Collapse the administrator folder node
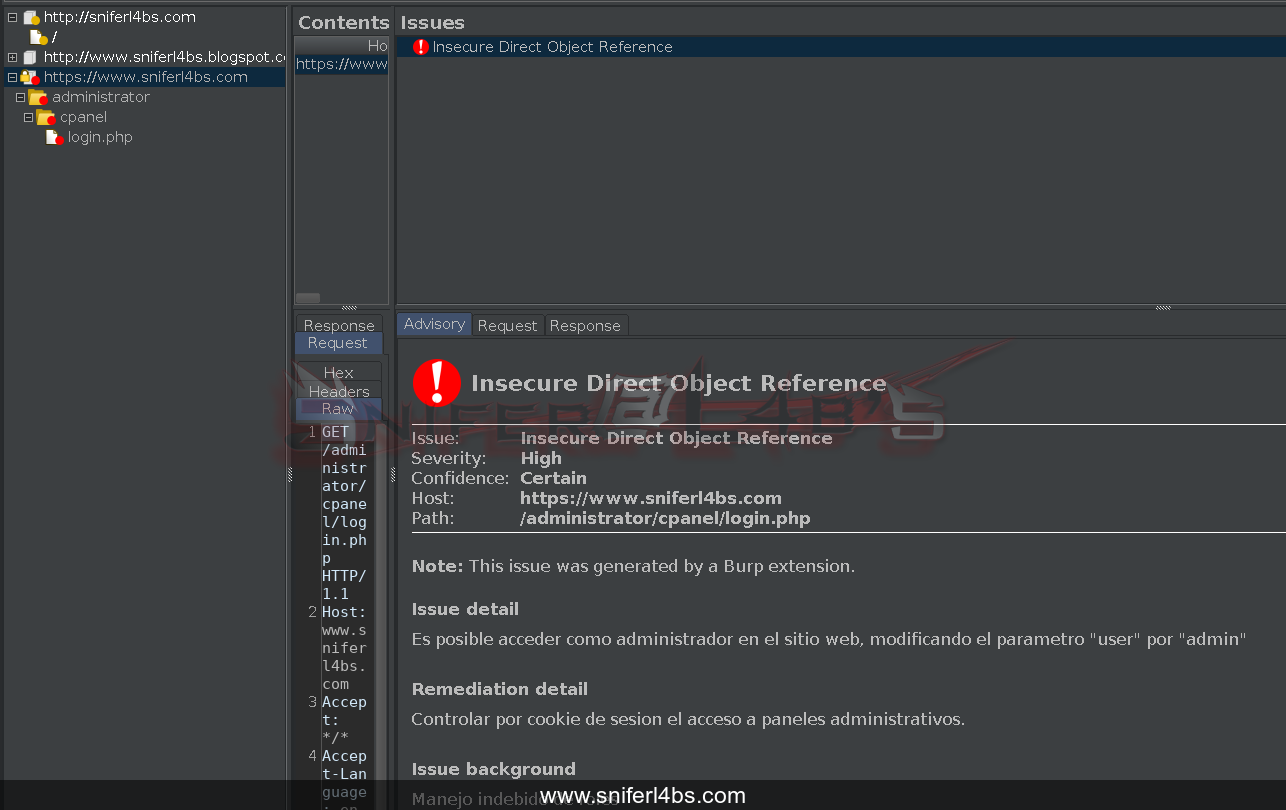The width and height of the screenshot is (1286, 810). (x=20, y=97)
